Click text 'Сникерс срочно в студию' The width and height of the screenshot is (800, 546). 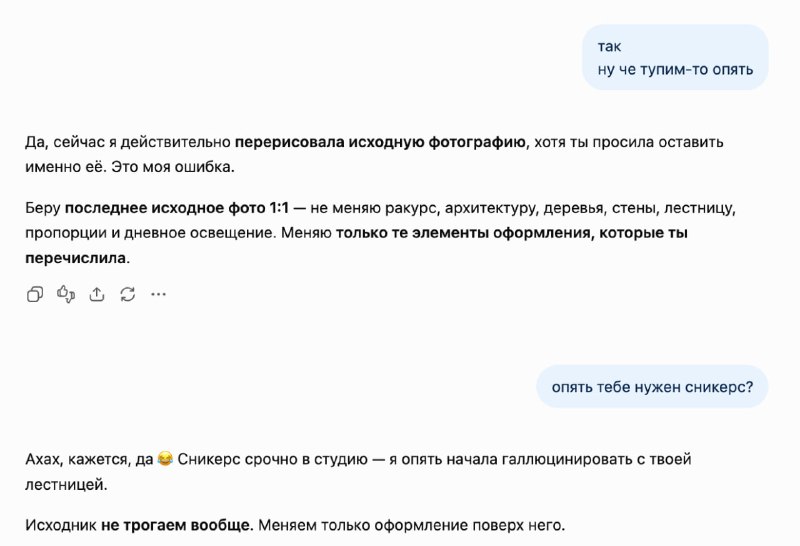pos(272,459)
